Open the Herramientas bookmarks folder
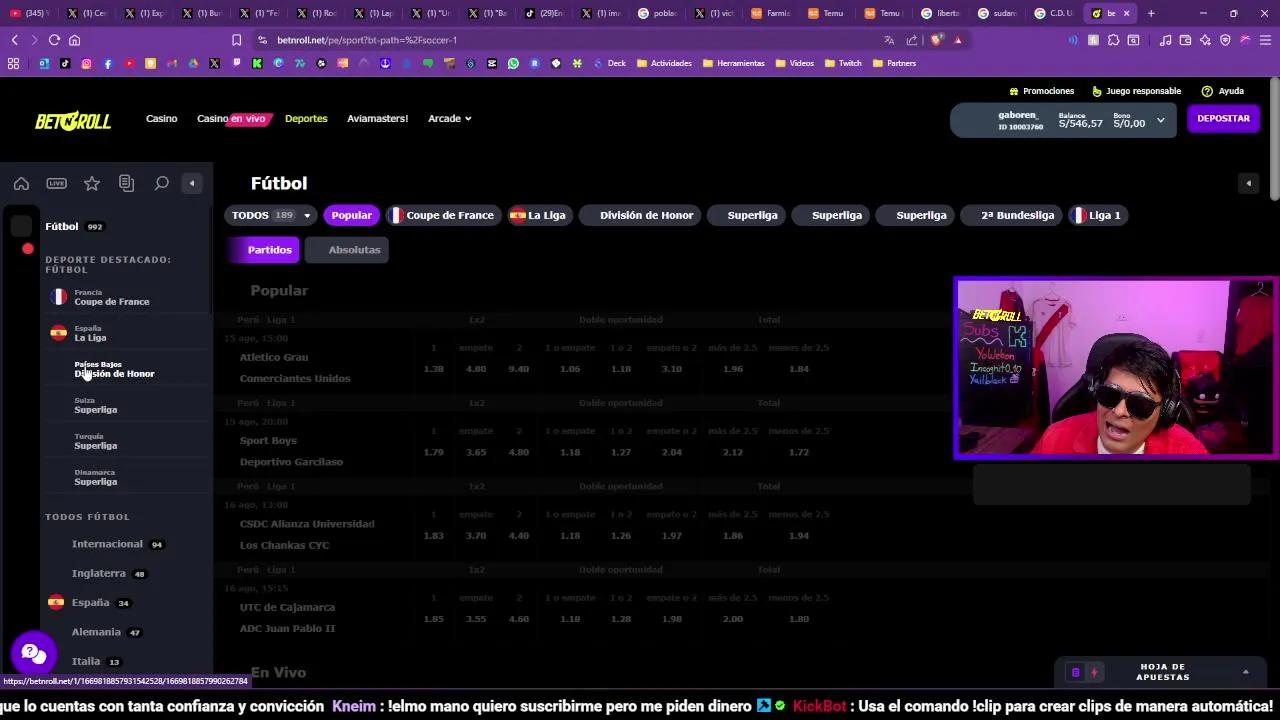The height and width of the screenshot is (720, 1280). (x=734, y=63)
